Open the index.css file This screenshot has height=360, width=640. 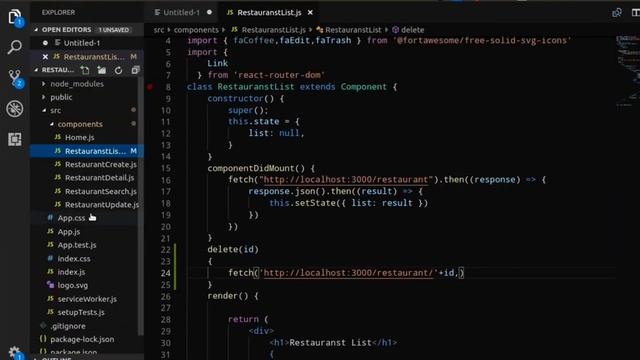pyautogui.click(x=74, y=259)
